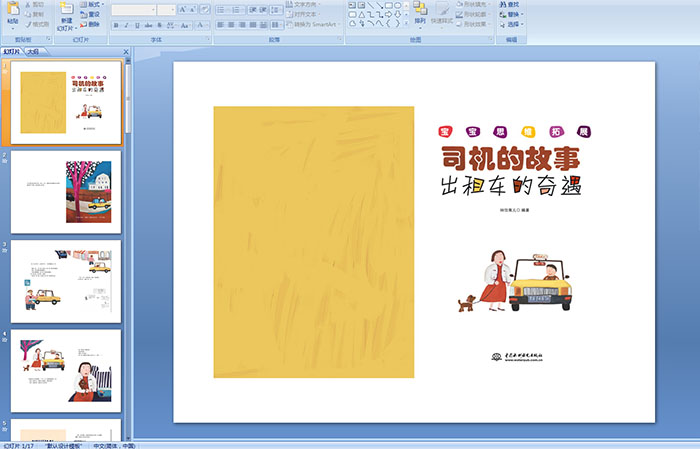Switch to the Outline (大纲) pane tab

tap(33, 52)
